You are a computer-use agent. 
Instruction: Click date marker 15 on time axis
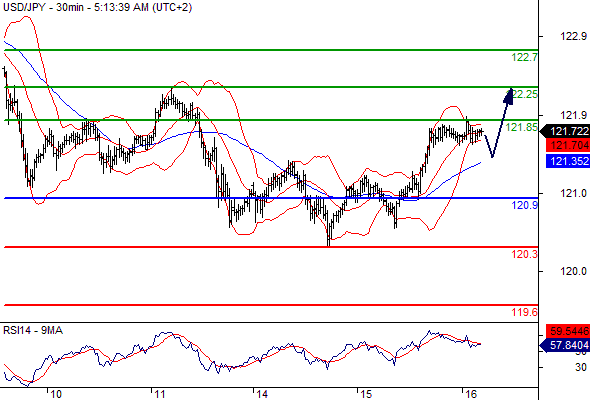coord(366,394)
